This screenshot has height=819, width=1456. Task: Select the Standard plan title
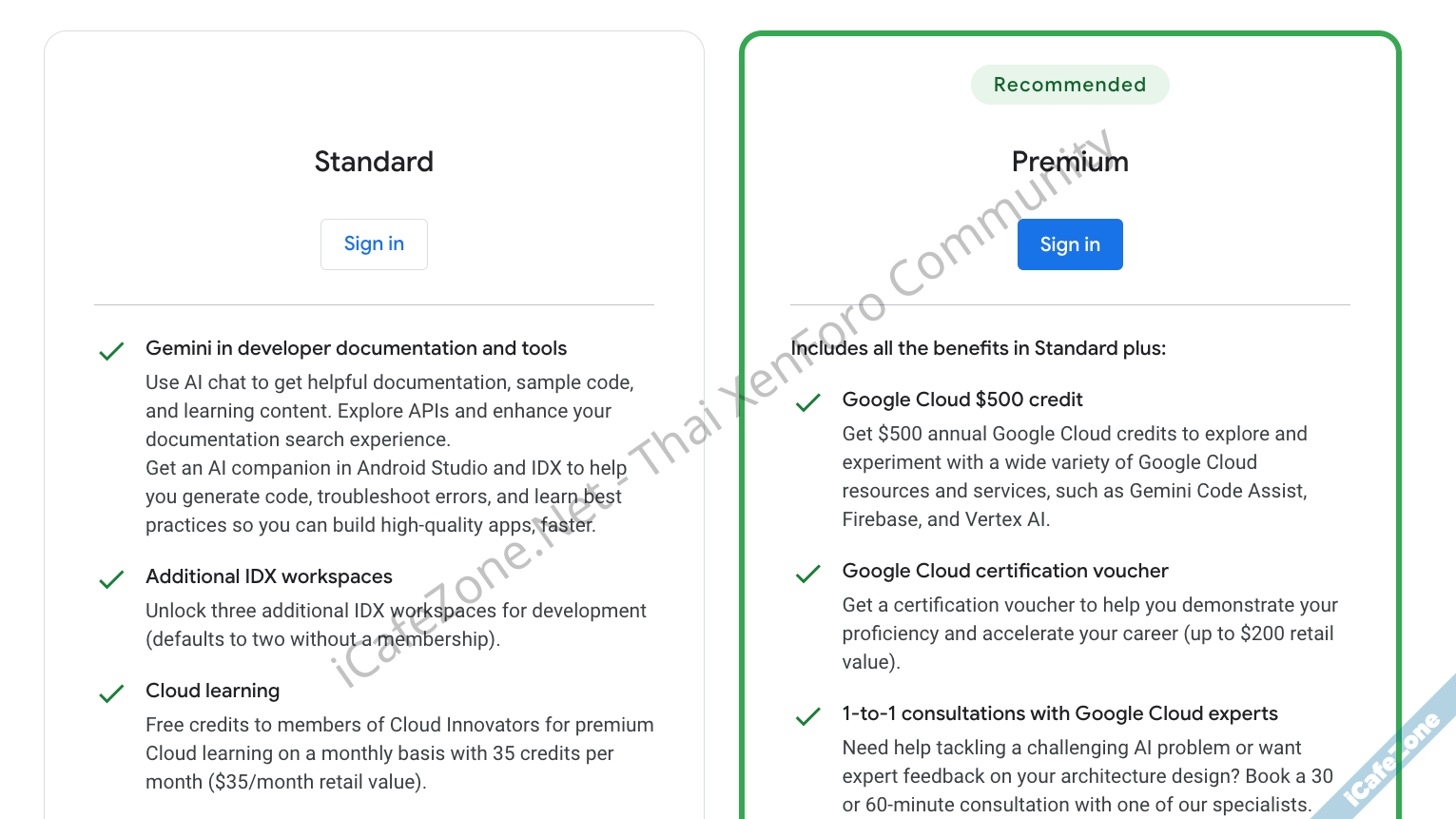click(x=374, y=162)
